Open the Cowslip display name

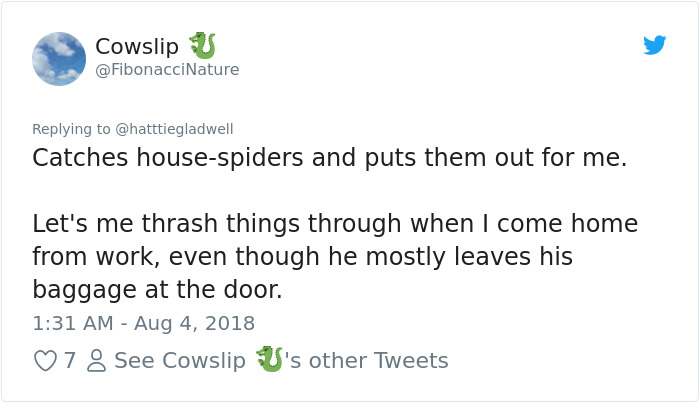click(137, 46)
